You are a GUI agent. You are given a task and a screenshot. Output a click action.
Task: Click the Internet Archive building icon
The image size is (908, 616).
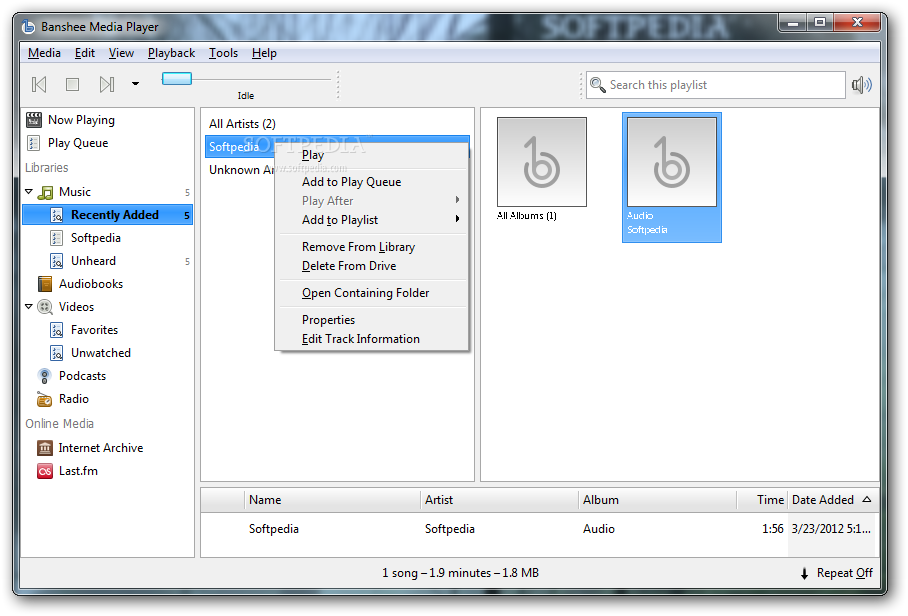pyautogui.click(x=45, y=448)
